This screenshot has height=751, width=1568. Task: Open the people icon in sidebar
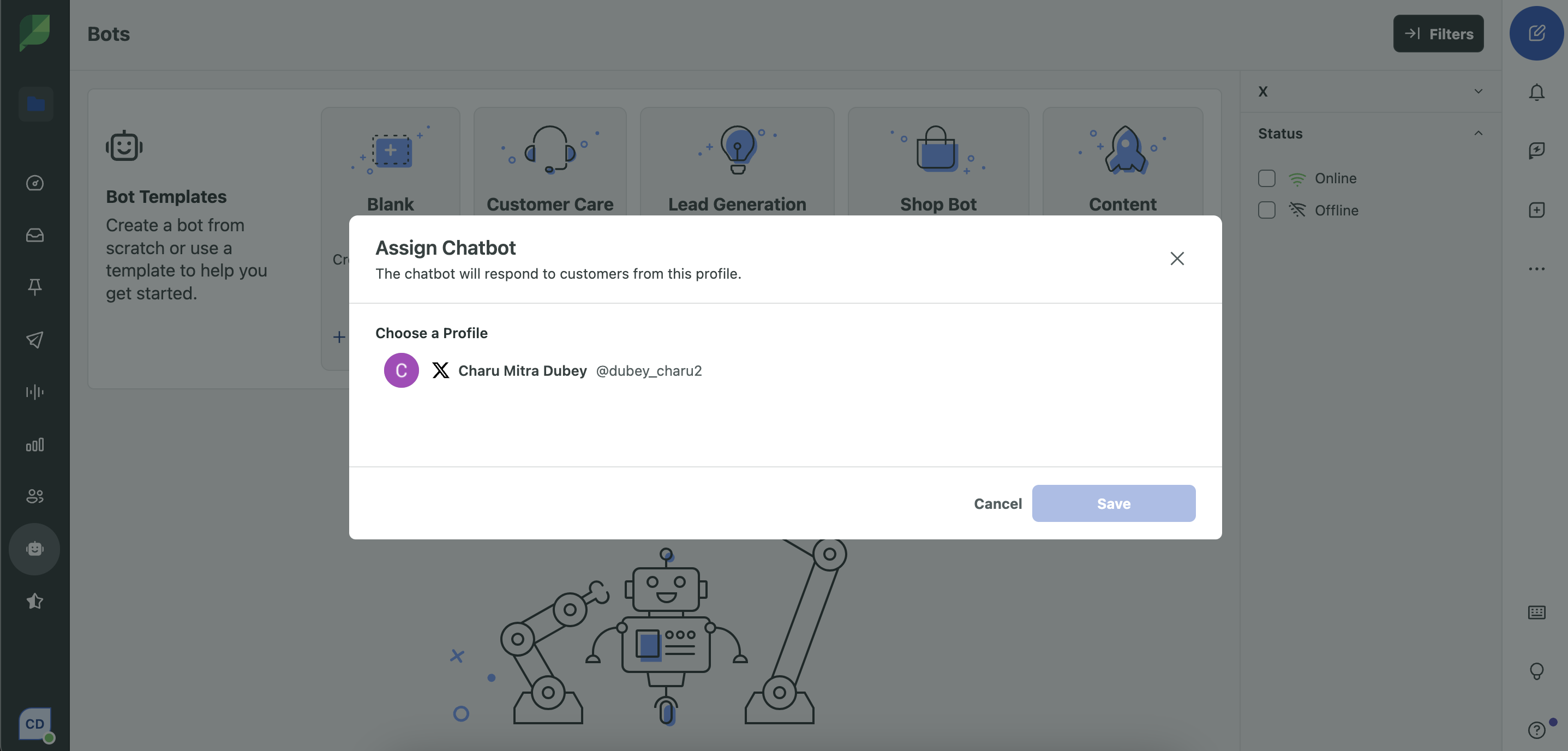click(x=35, y=496)
